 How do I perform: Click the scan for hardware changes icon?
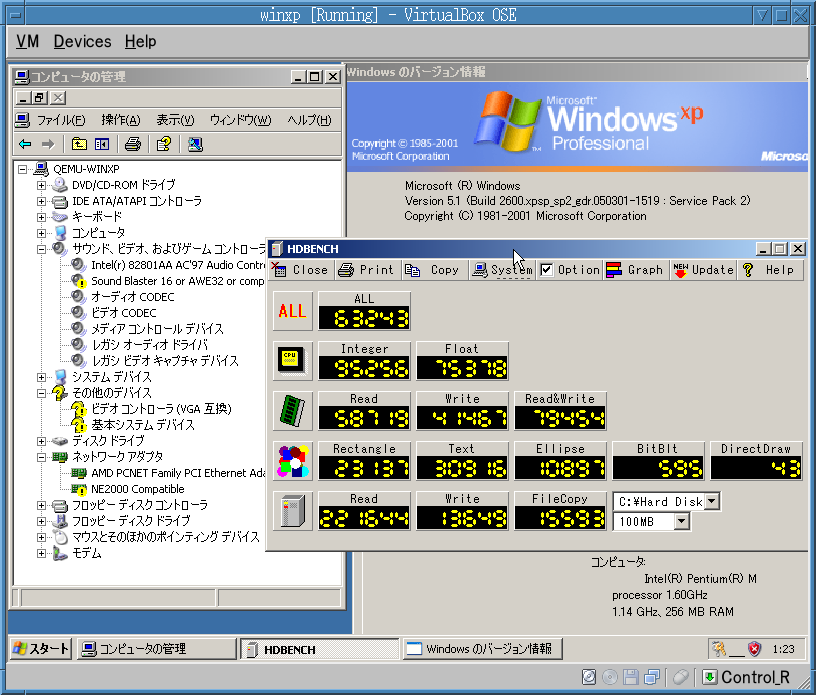(195, 144)
